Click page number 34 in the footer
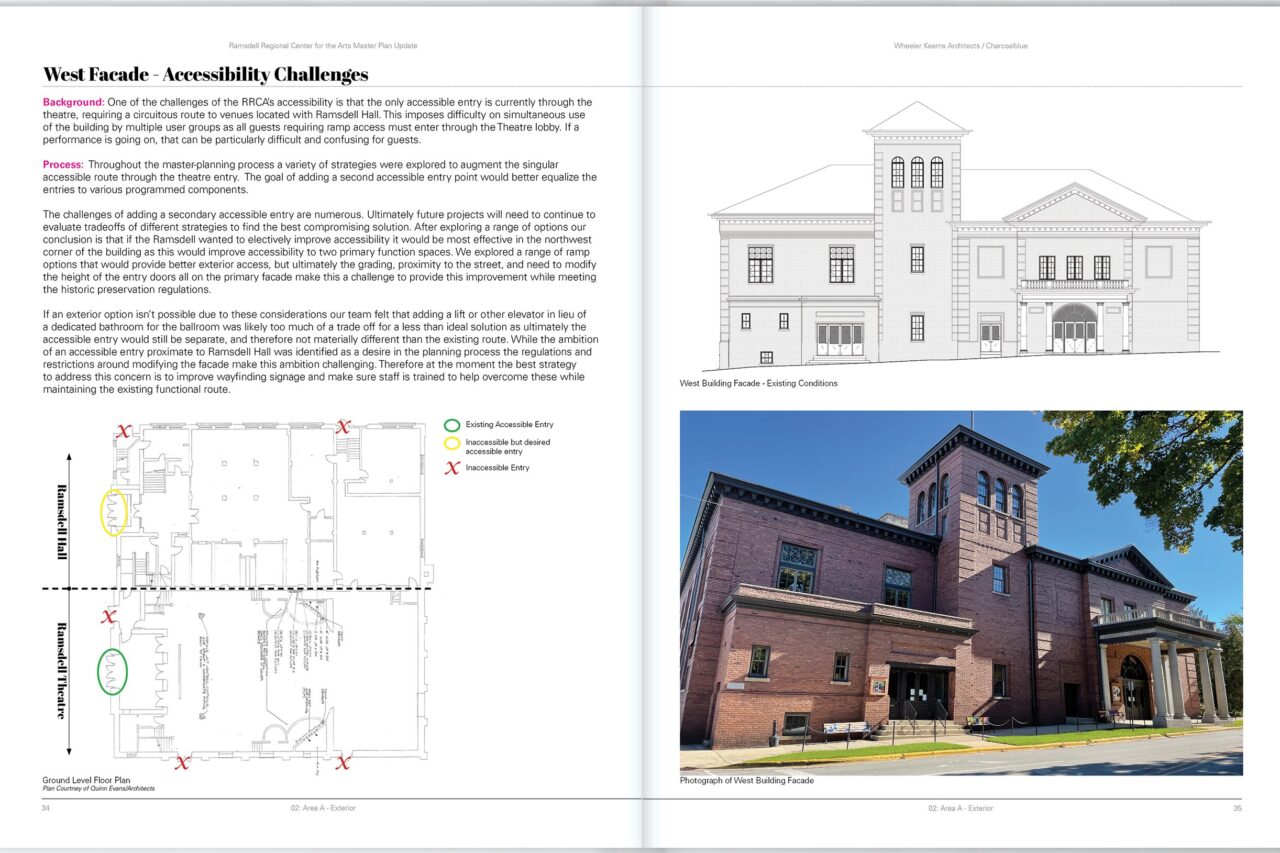The image size is (1280, 853). pyautogui.click(x=46, y=808)
